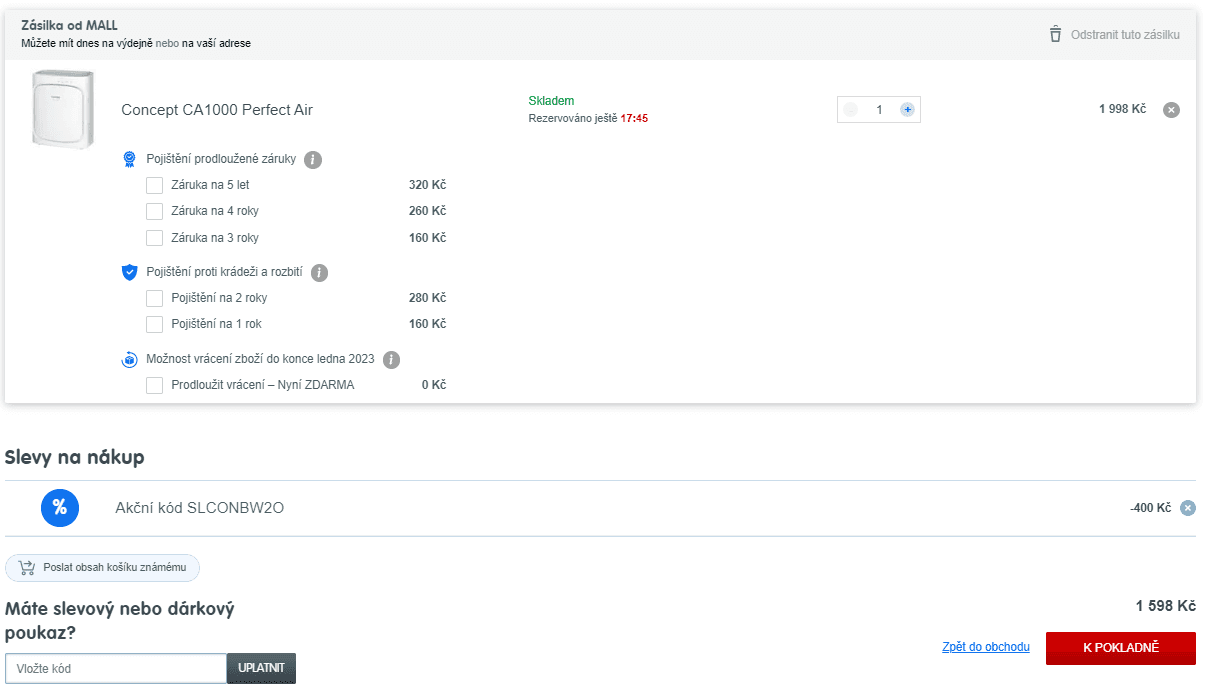Viewport: 1206px width, 693px height.
Task: Click the Zásilka od MALL header
Action: point(69,25)
